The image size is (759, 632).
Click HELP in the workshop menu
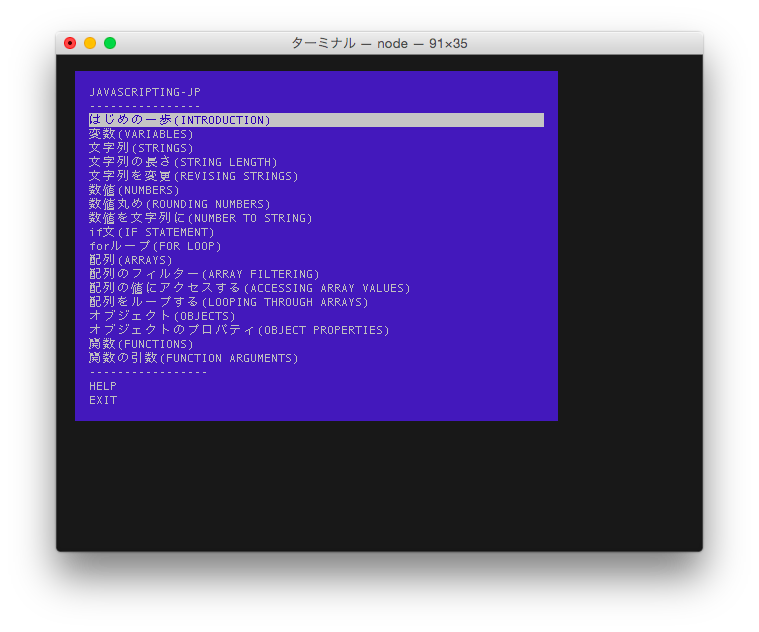(103, 386)
